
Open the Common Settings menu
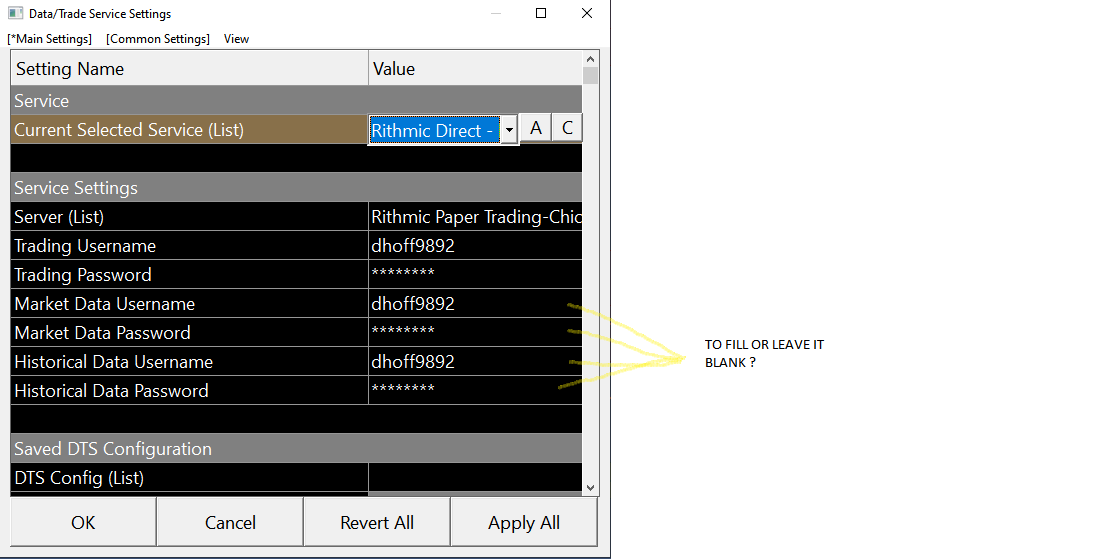coord(158,38)
